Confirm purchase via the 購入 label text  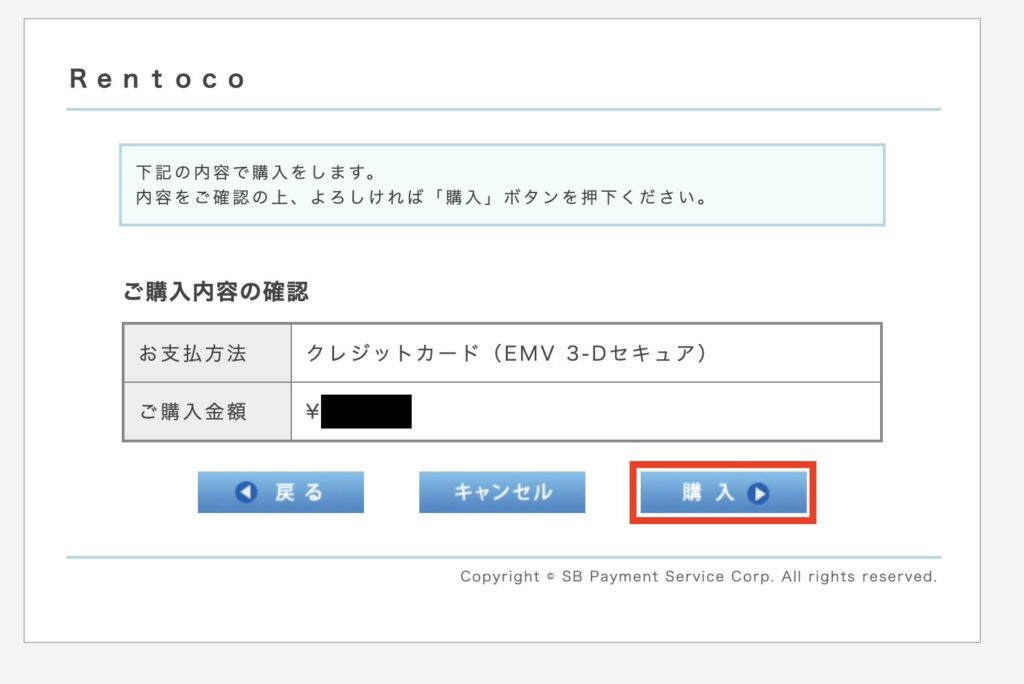click(709, 492)
